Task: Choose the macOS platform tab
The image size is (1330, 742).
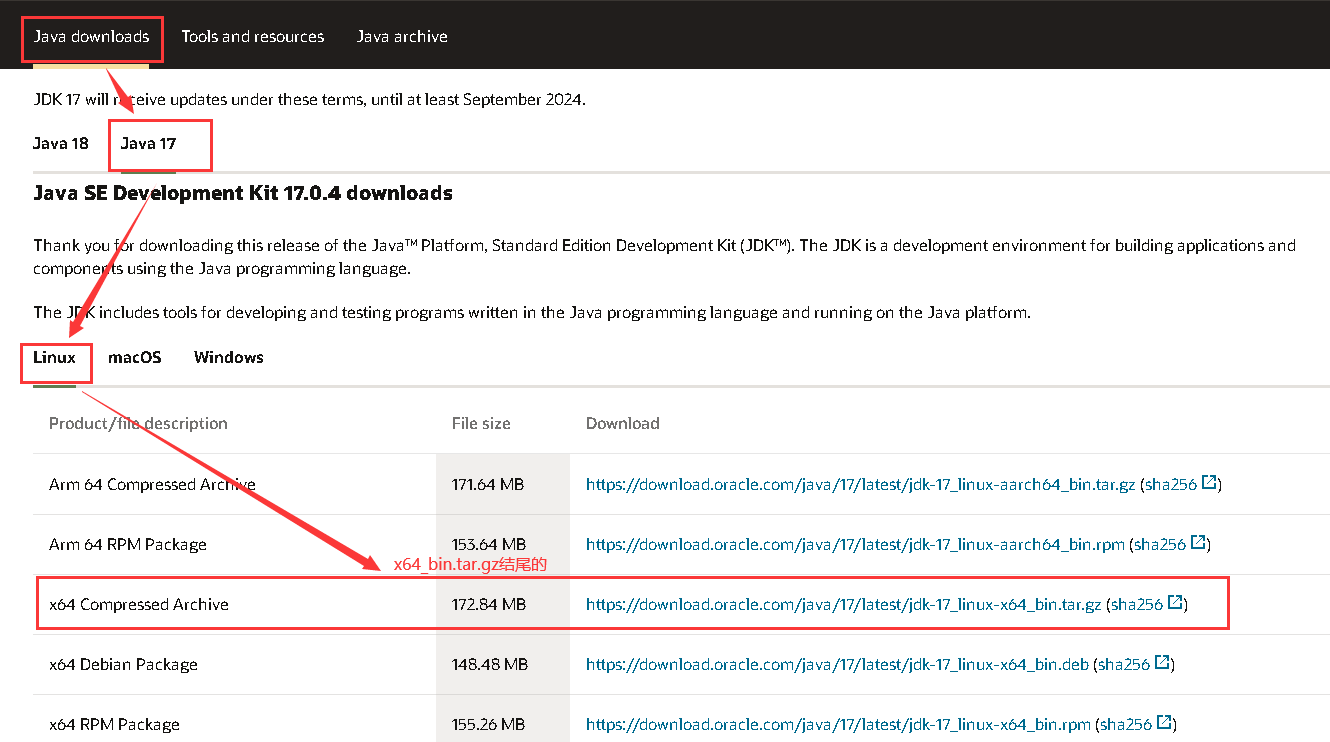Action: [135, 357]
